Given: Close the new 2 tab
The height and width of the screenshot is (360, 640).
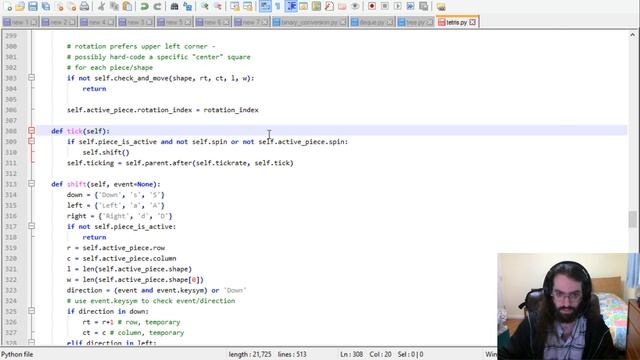Looking at the screenshot, I should [72, 22].
